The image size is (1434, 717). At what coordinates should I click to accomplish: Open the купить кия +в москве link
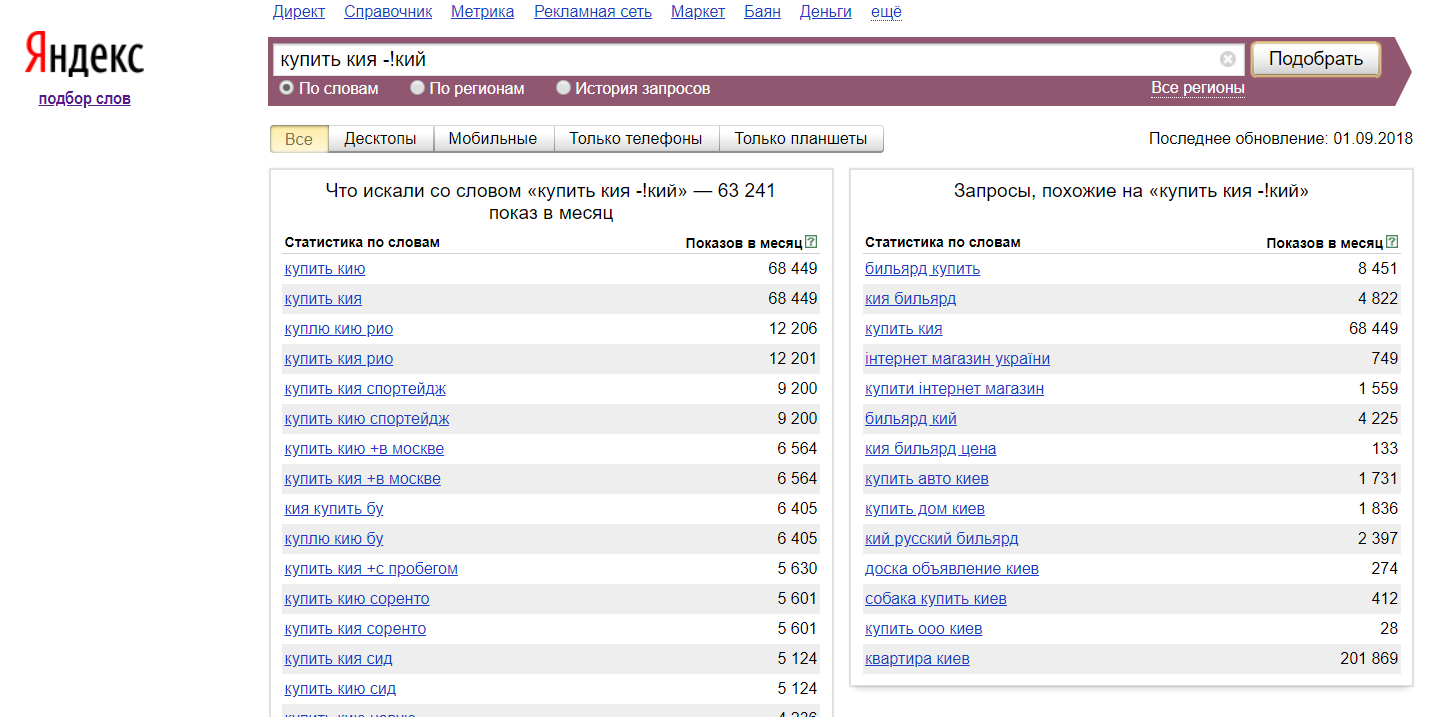coord(363,479)
